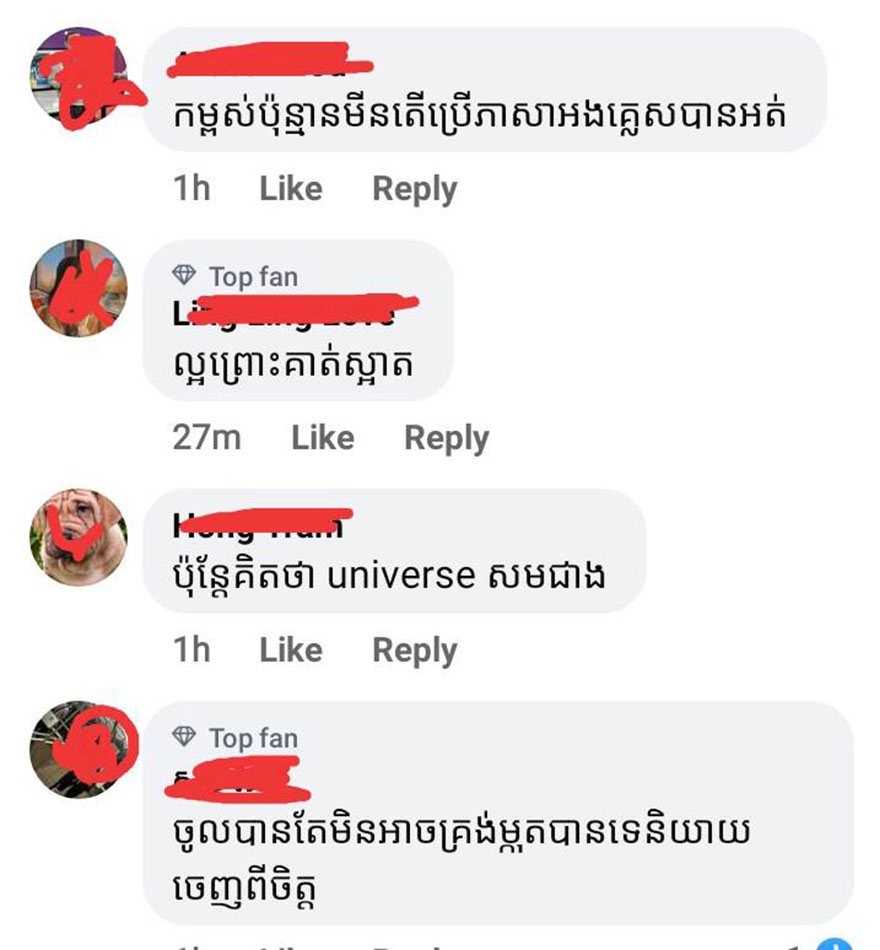This screenshot has height=950, width=880.
Task: Like the first comment about English language
Action: click(x=291, y=188)
